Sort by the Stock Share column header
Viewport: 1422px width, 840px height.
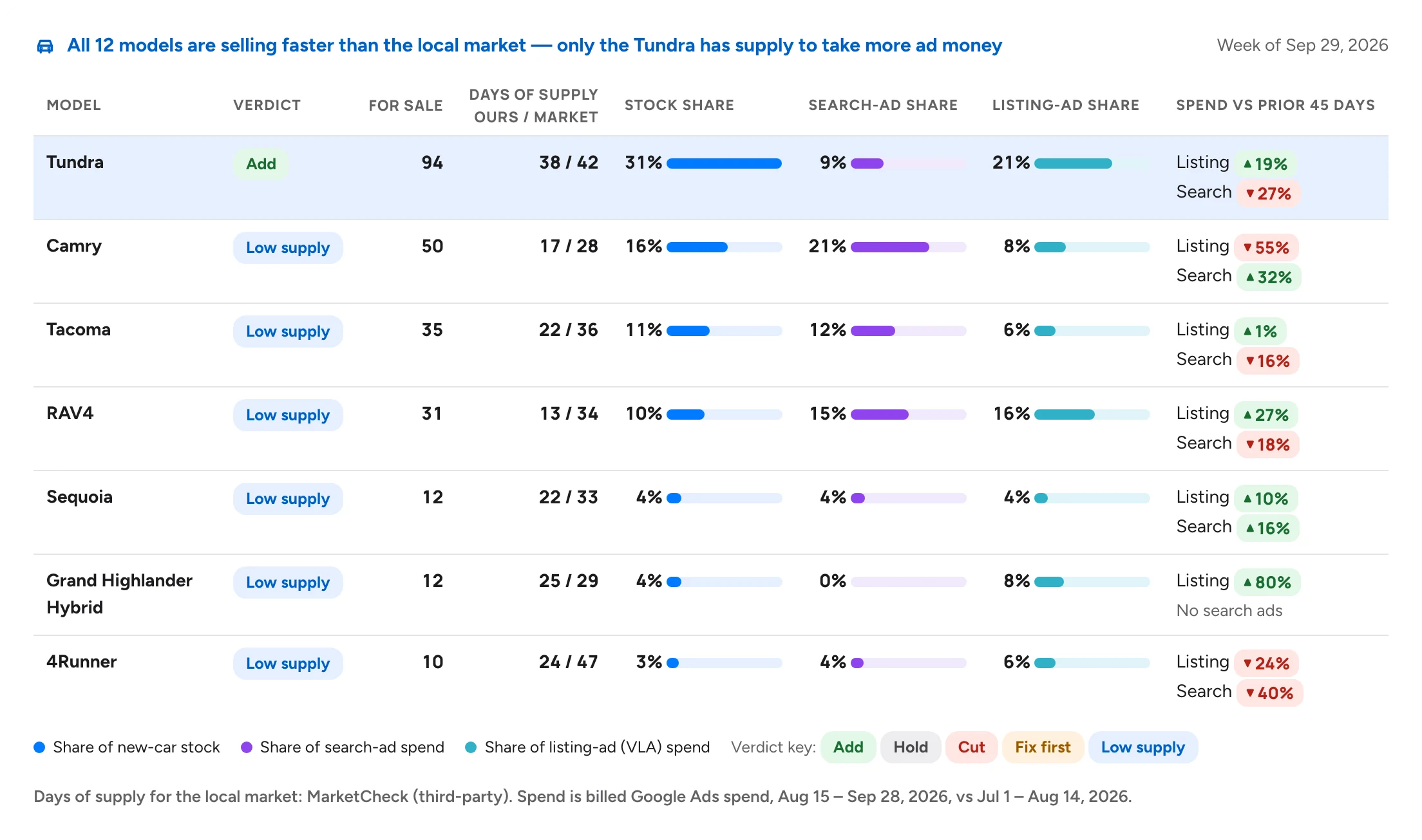coord(679,105)
